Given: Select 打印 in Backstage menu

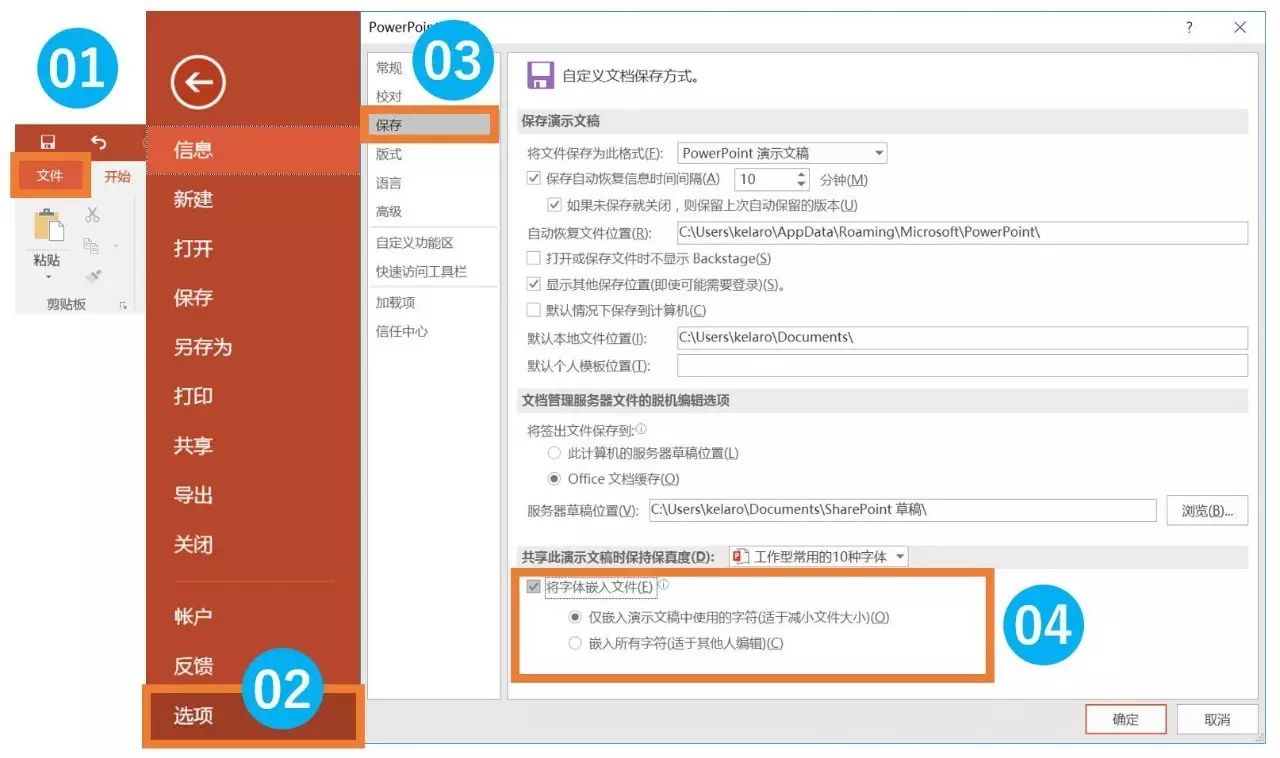Looking at the screenshot, I should point(193,396).
